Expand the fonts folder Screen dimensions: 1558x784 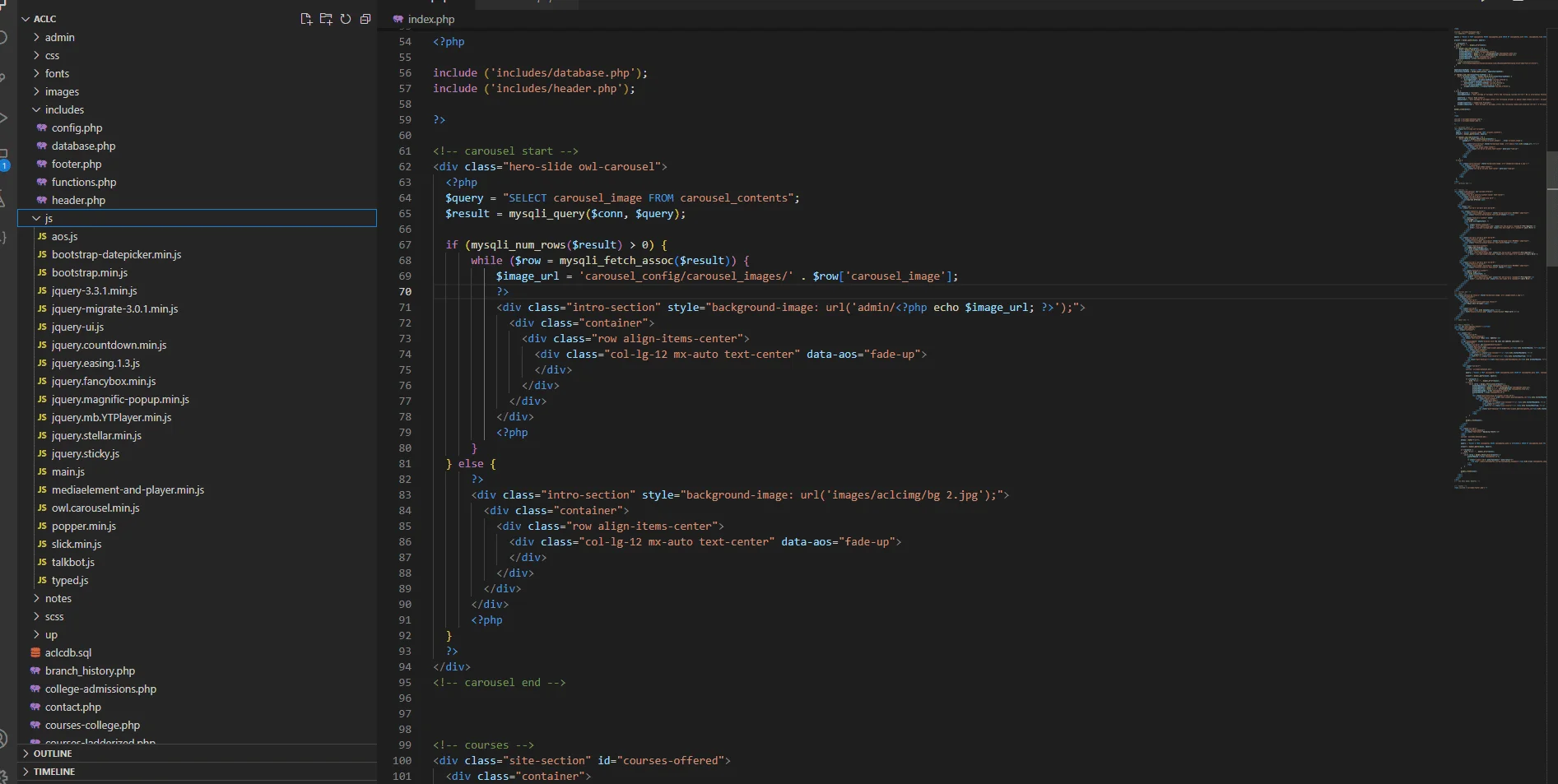[x=36, y=73]
